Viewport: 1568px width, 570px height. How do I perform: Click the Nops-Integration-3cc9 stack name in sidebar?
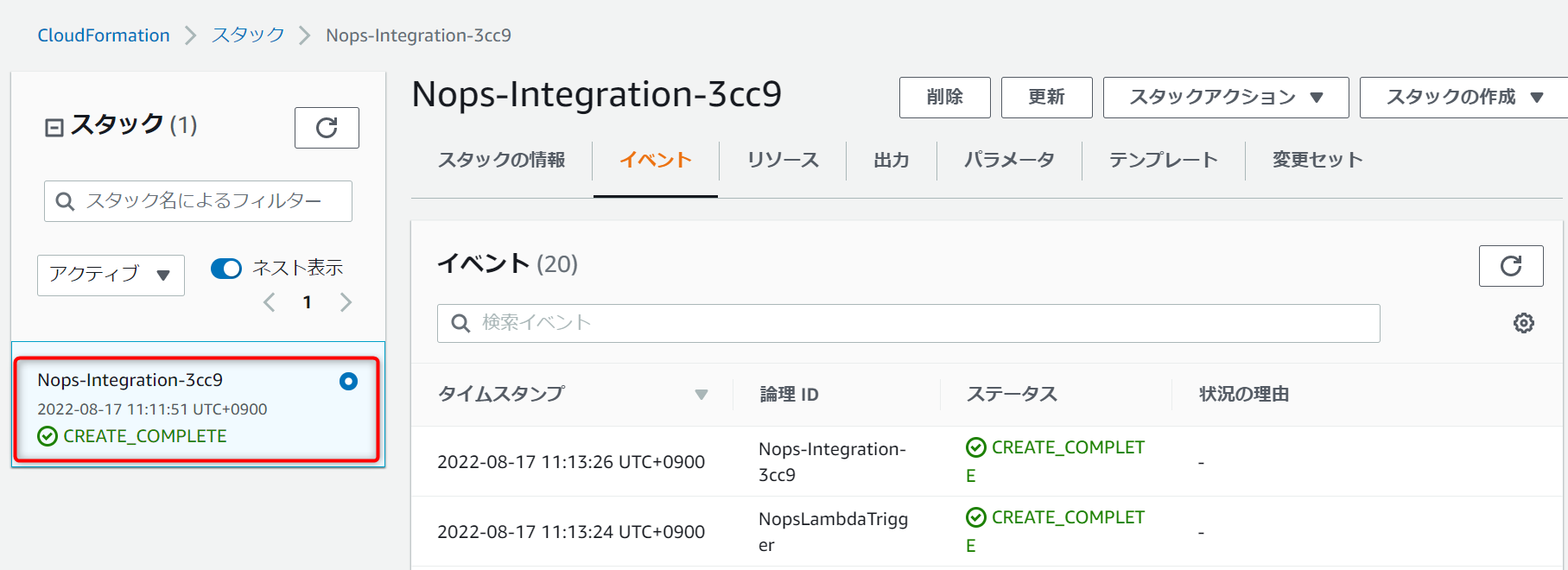(130, 380)
